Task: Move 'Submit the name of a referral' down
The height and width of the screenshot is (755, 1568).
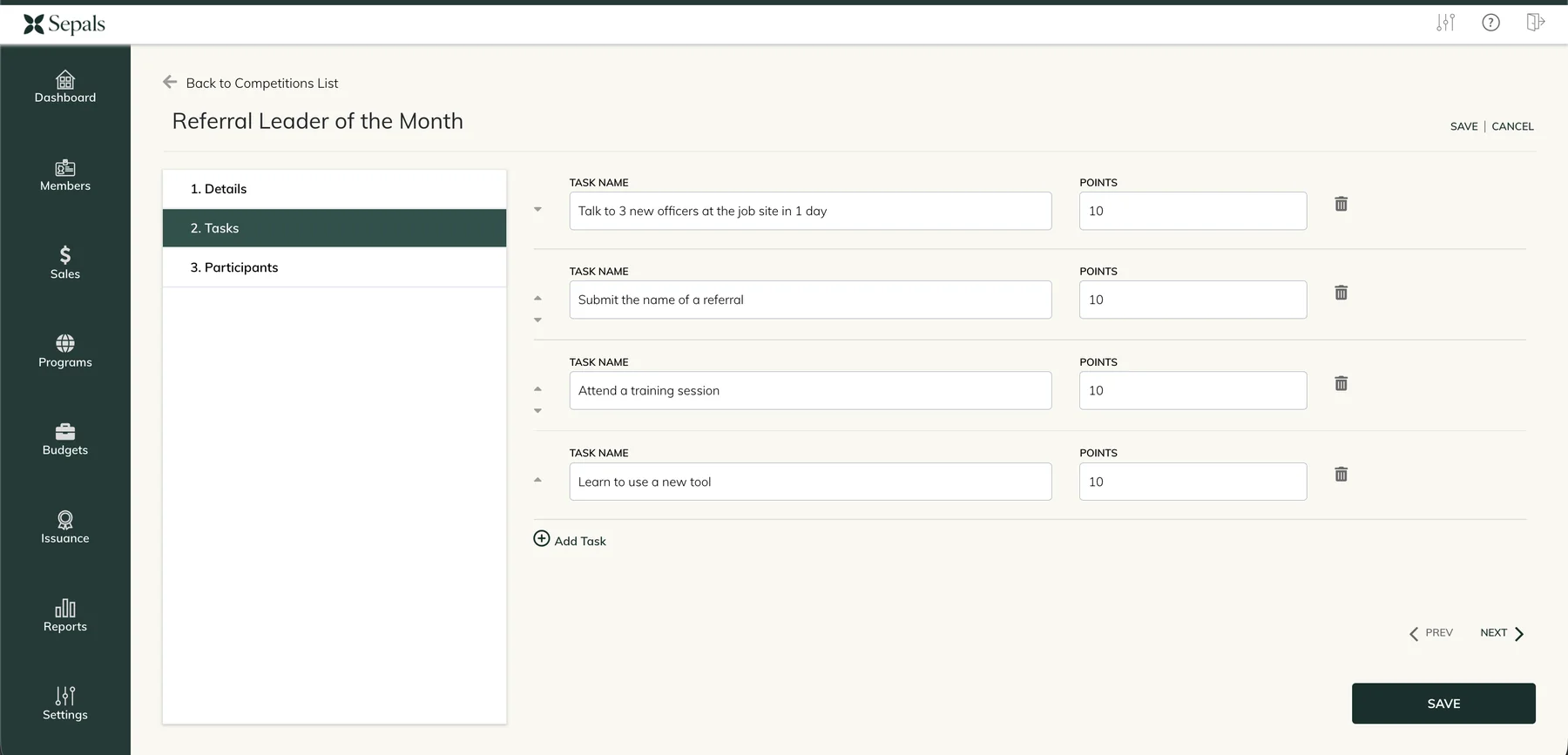Action: (x=537, y=320)
